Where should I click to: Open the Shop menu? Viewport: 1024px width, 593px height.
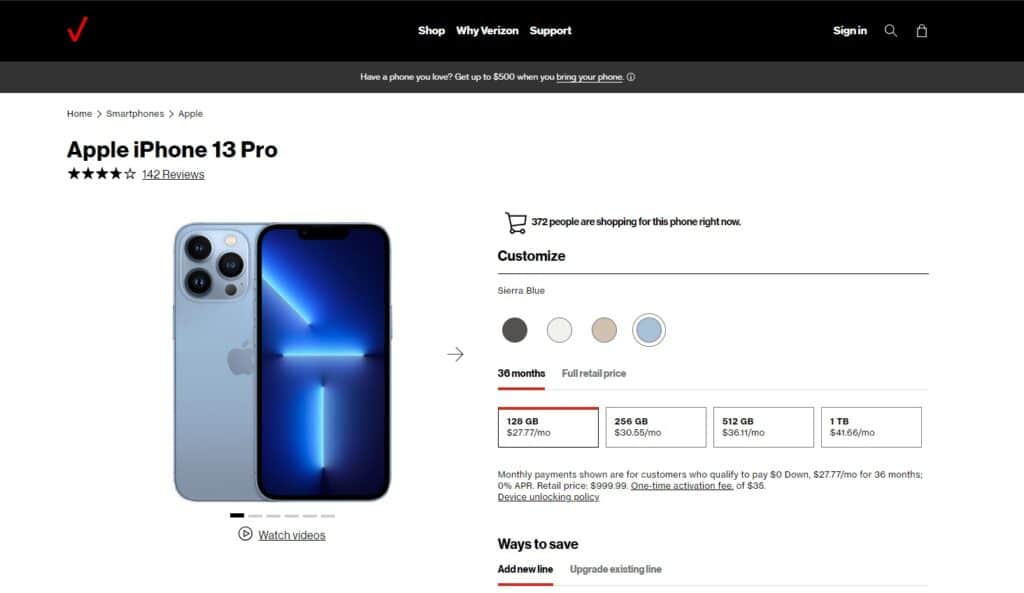431,31
